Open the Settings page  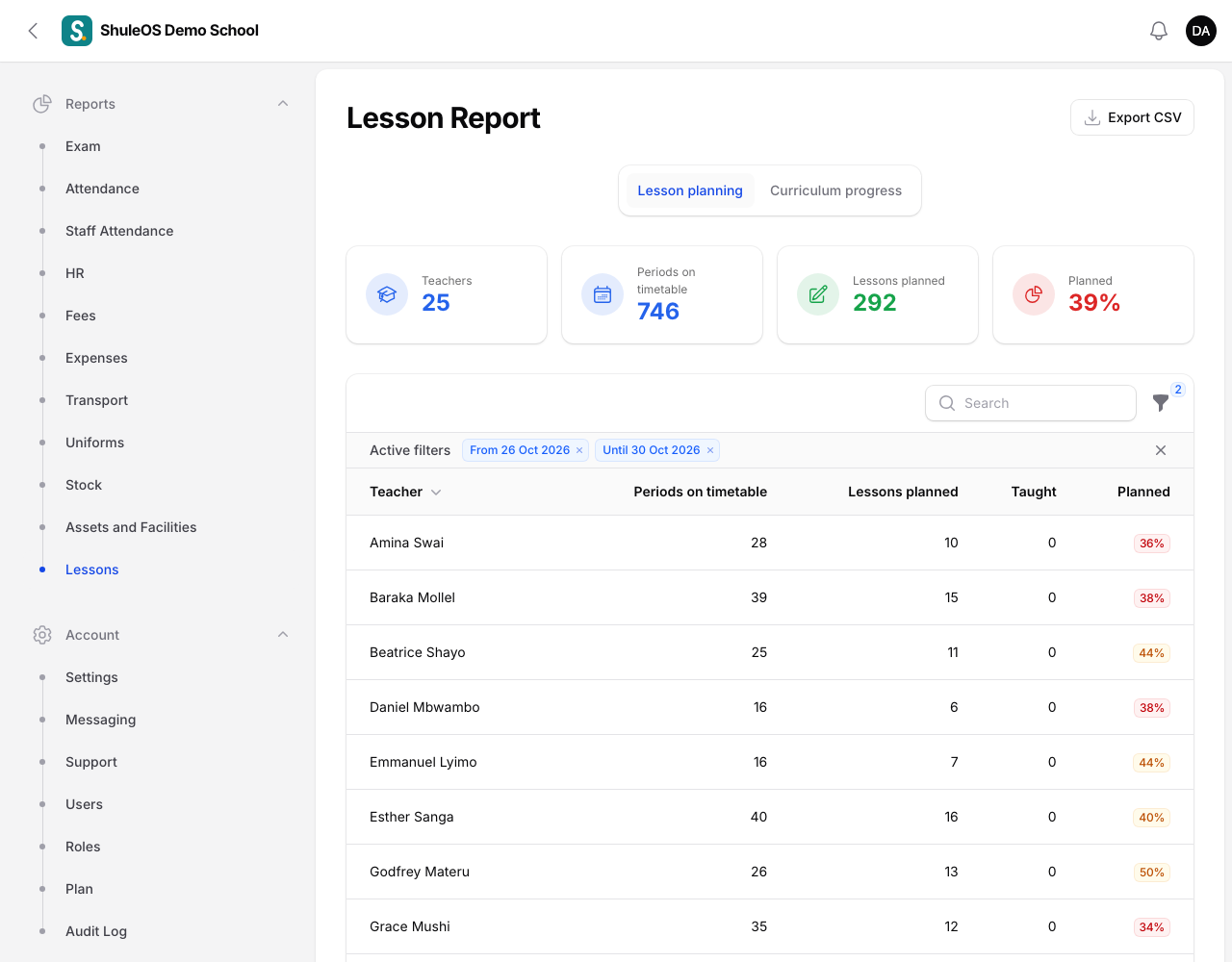point(91,677)
